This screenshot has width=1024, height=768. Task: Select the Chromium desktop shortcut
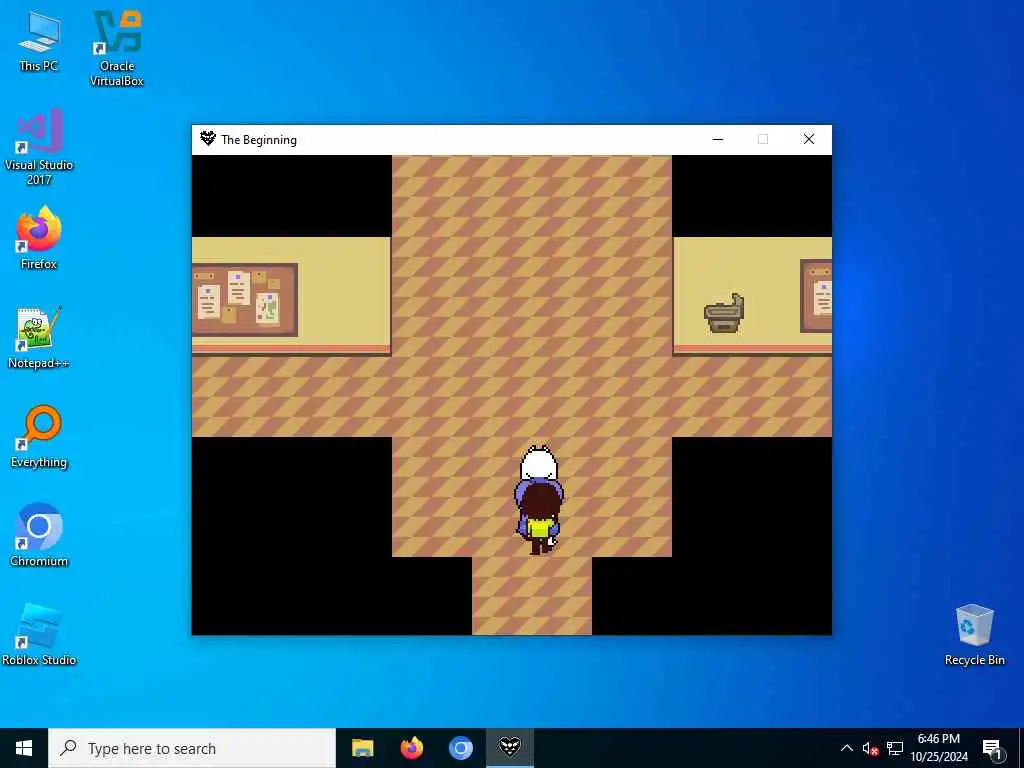(39, 535)
